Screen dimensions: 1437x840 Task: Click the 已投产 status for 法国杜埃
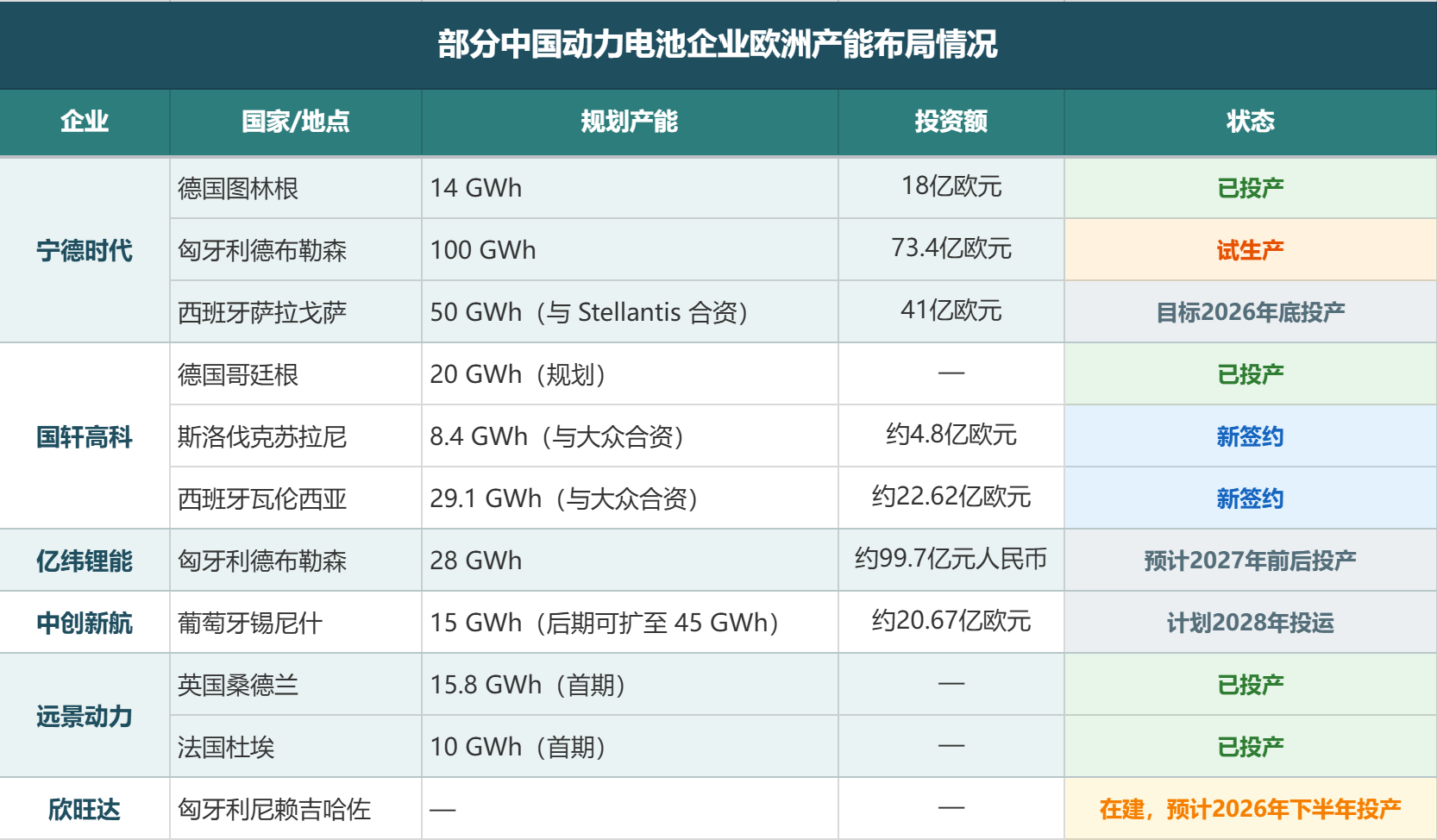[x=1251, y=747]
